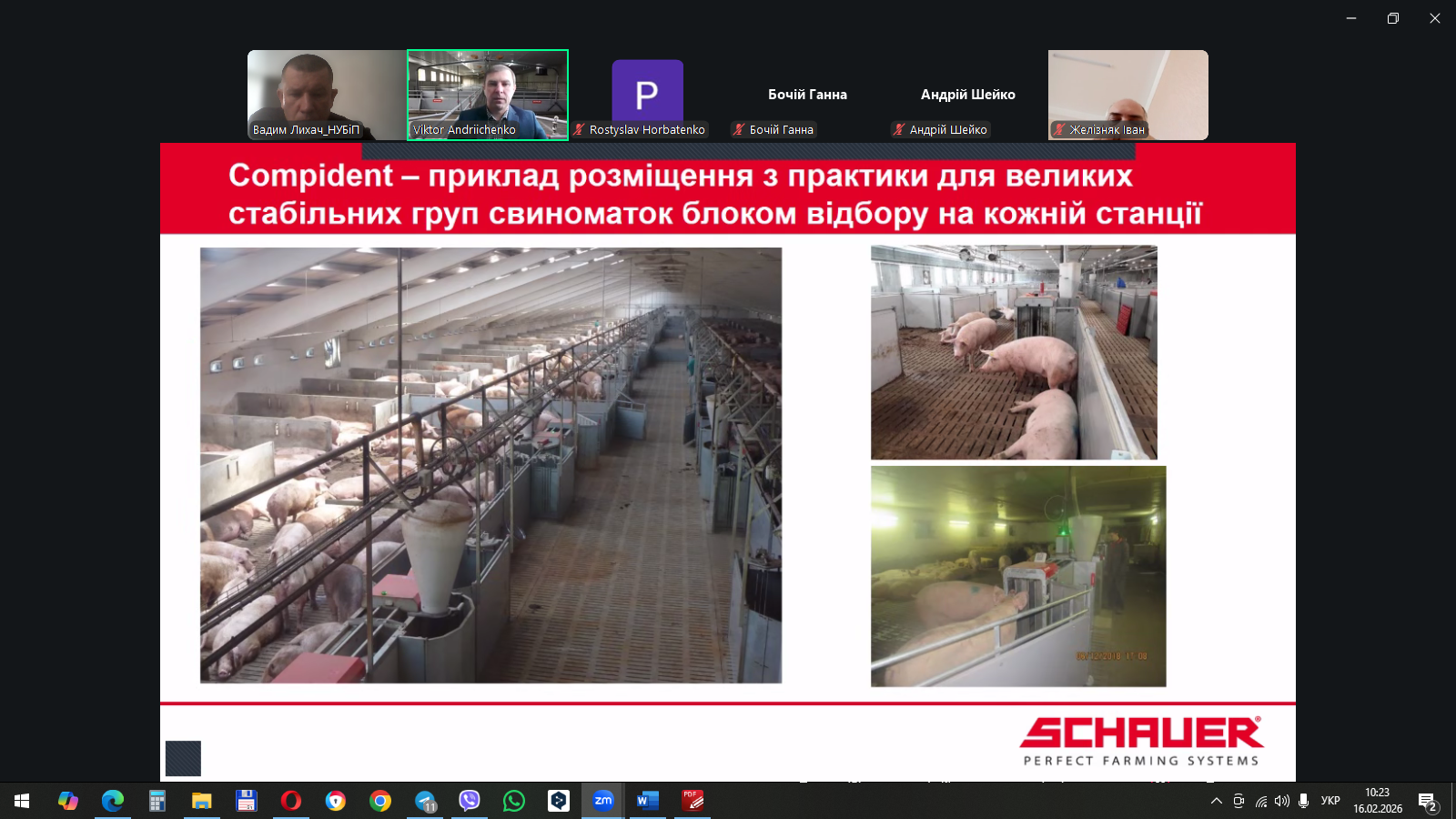The height and width of the screenshot is (819, 1456).
Task: Open the Windows Start menu
Action: [22, 801]
